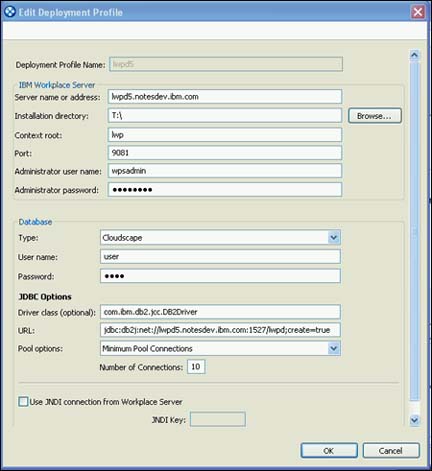Click the Number of Connections label
This screenshot has width=432, height=471.
141,367
